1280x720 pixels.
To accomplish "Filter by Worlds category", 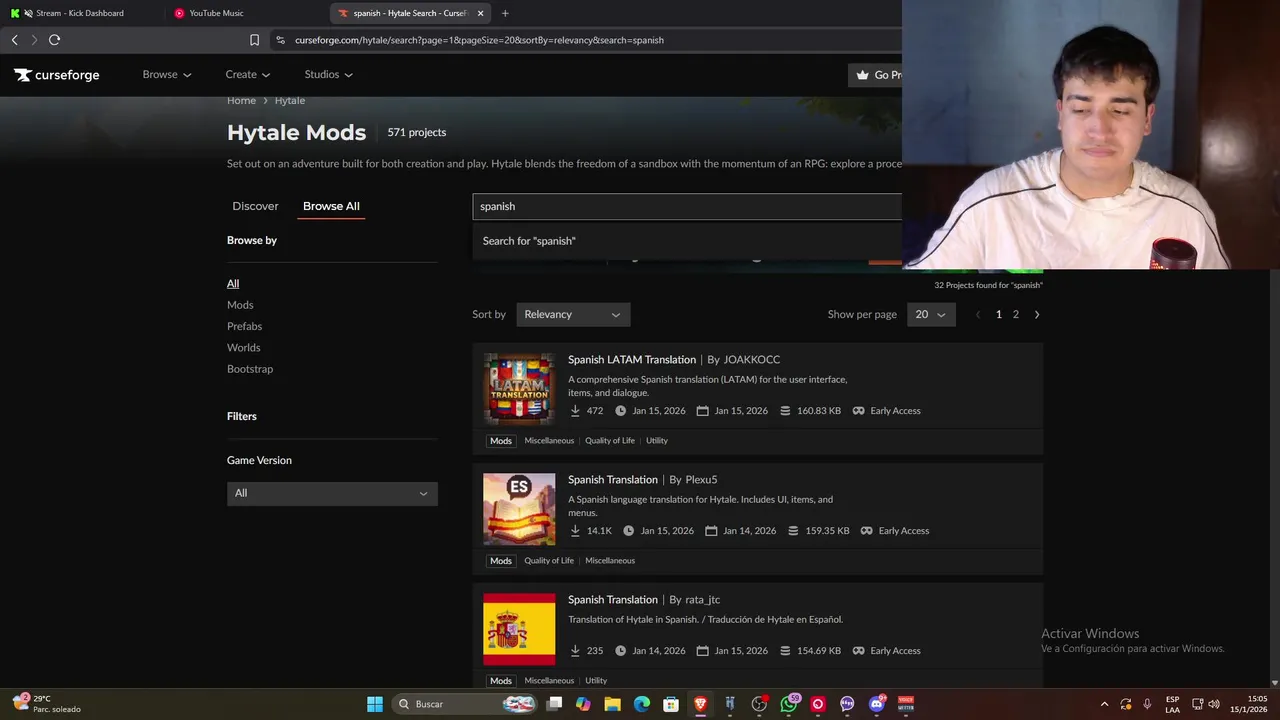I will pyautogui.click(x=243, y=348).
